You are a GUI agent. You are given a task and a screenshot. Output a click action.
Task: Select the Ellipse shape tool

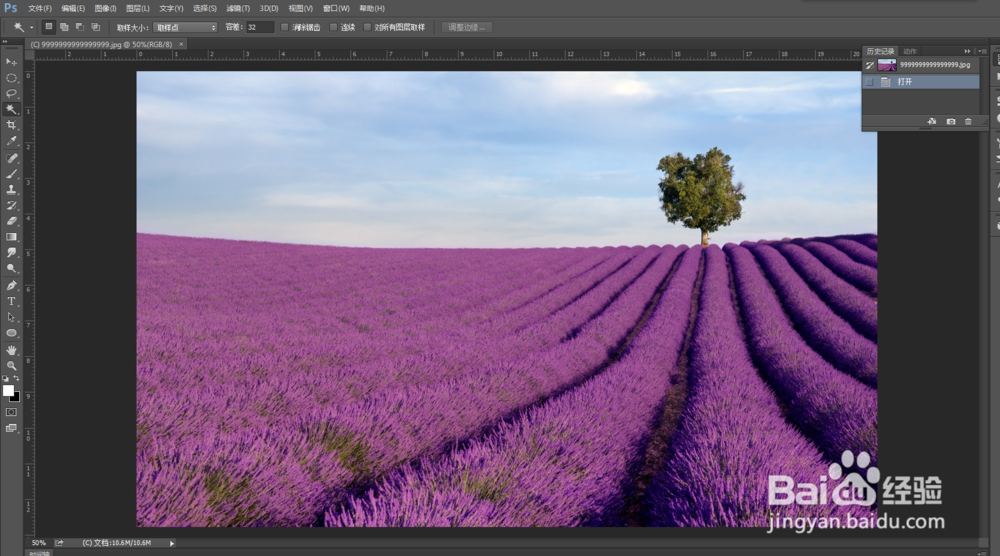pyautogui.click(x=11, y=333)
